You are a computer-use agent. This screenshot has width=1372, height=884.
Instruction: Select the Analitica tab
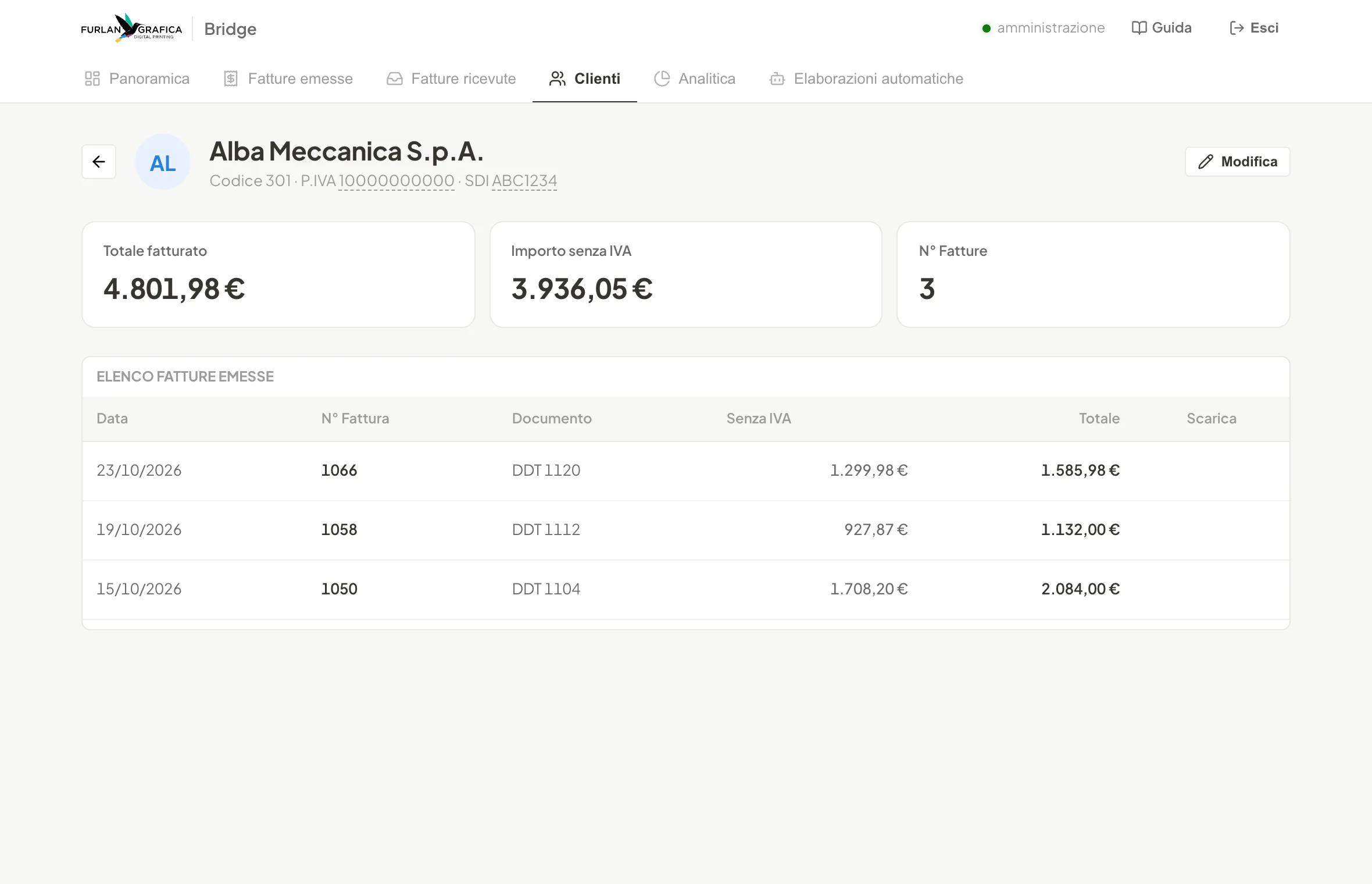coord(695,79)
